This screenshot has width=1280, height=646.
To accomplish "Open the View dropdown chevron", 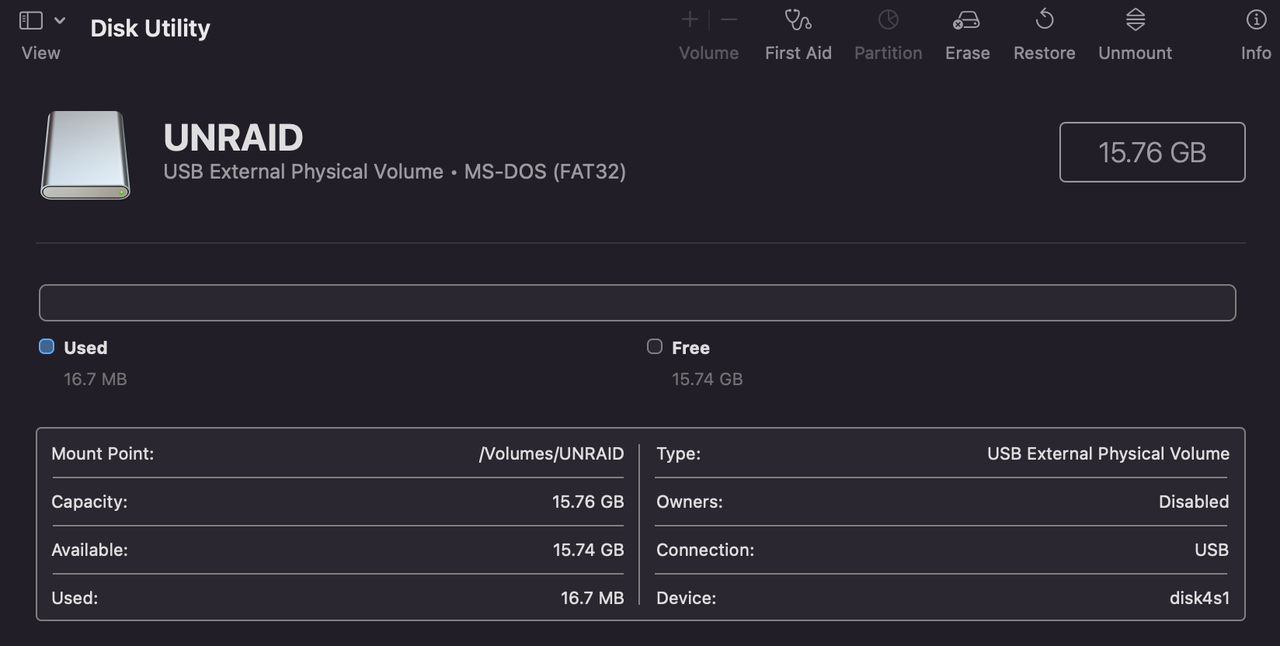I will point(60,20).
